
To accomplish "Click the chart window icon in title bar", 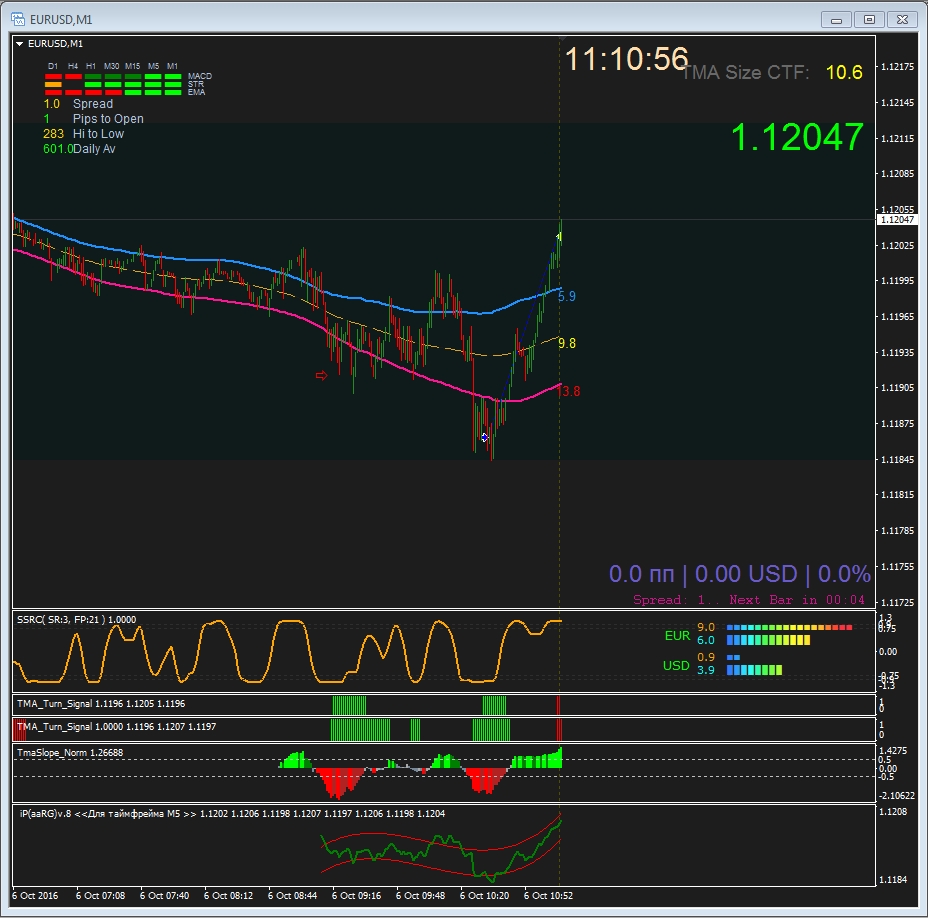I will point(18,20).
